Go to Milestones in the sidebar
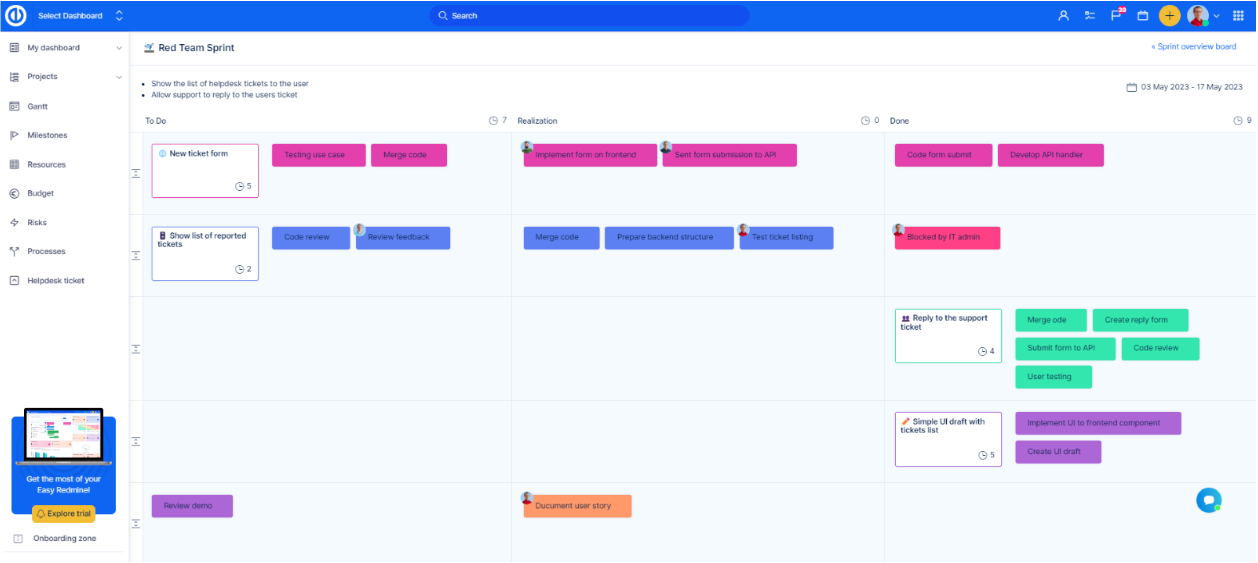1258x563 pixels. 46,135
